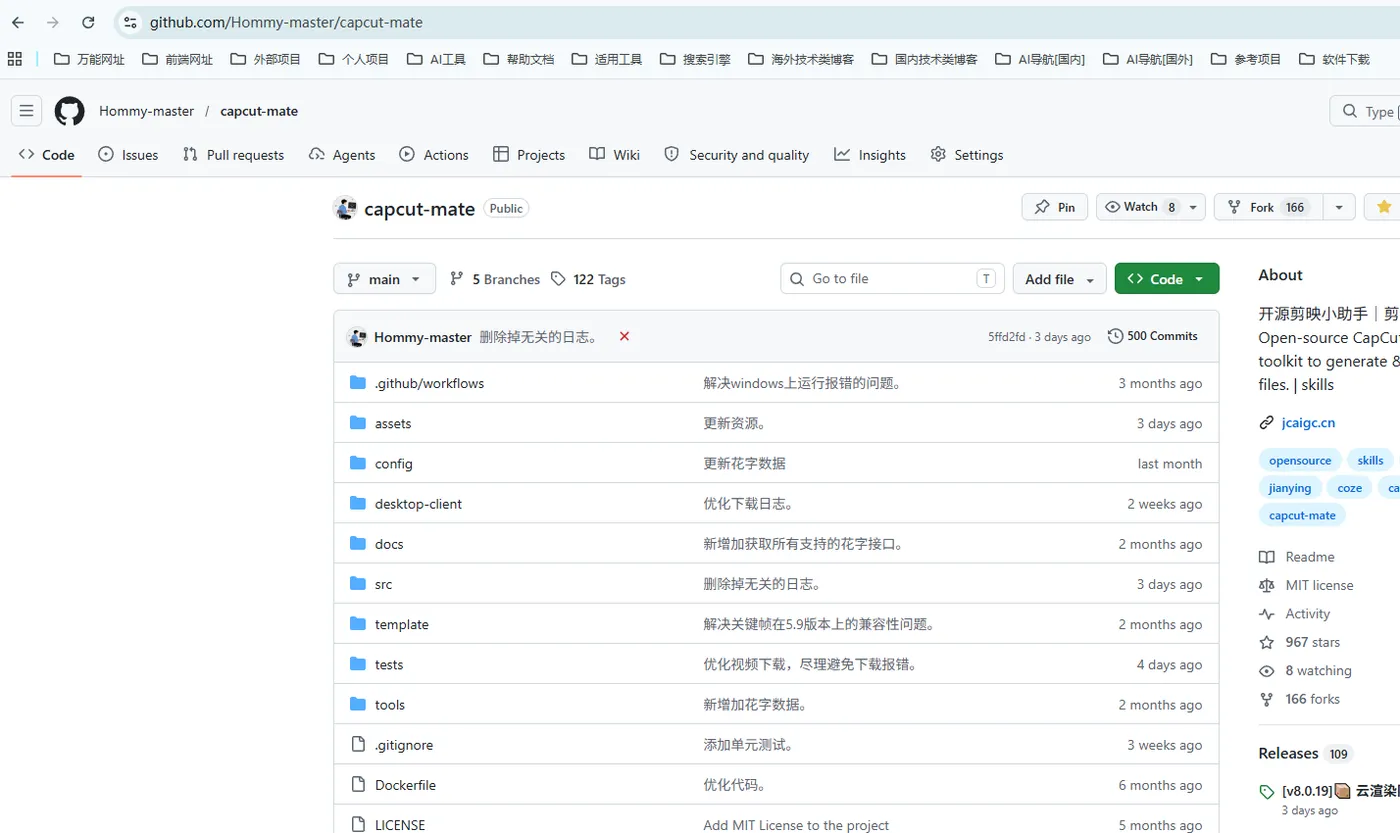The height and width of the screenshot is (833, 1400).
Task: Click the assets folder icon
Action: (x=358, y=423)
